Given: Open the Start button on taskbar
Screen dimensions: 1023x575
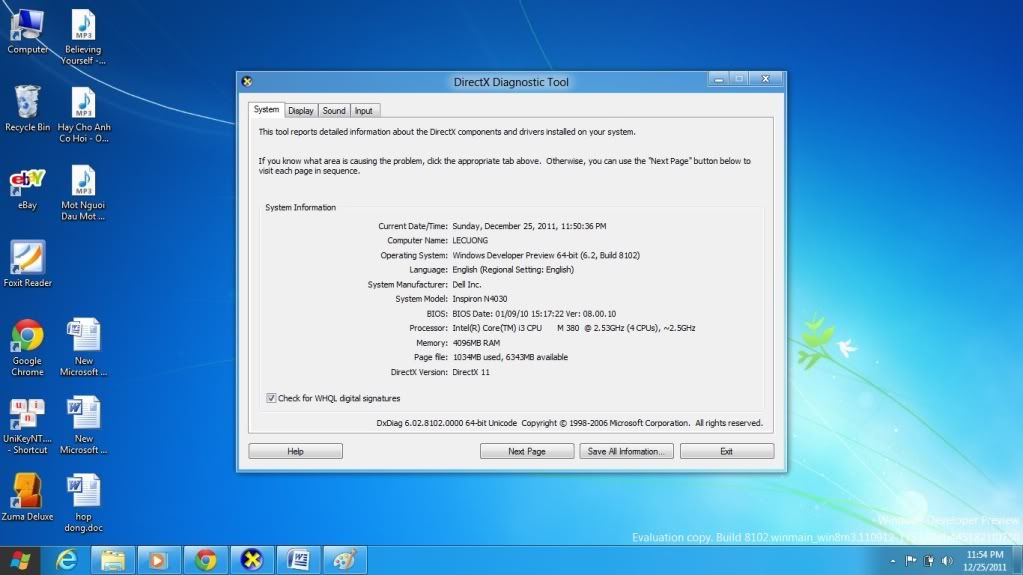Looking at the screenshot, I should (20, 560).
